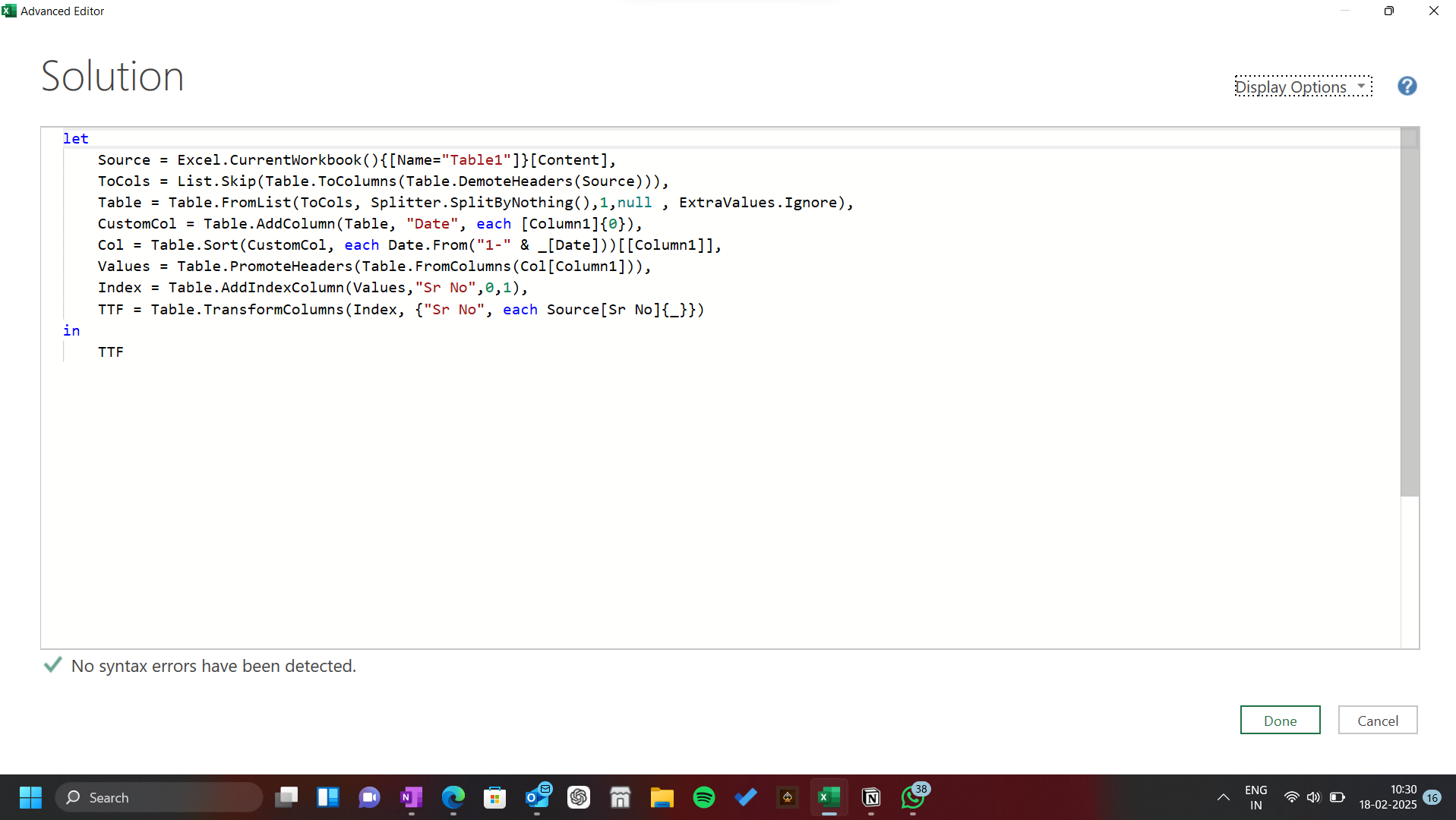Open the Windows Start menu
The height and width of the screenshot is (820, 1456).
click(30, 797)
